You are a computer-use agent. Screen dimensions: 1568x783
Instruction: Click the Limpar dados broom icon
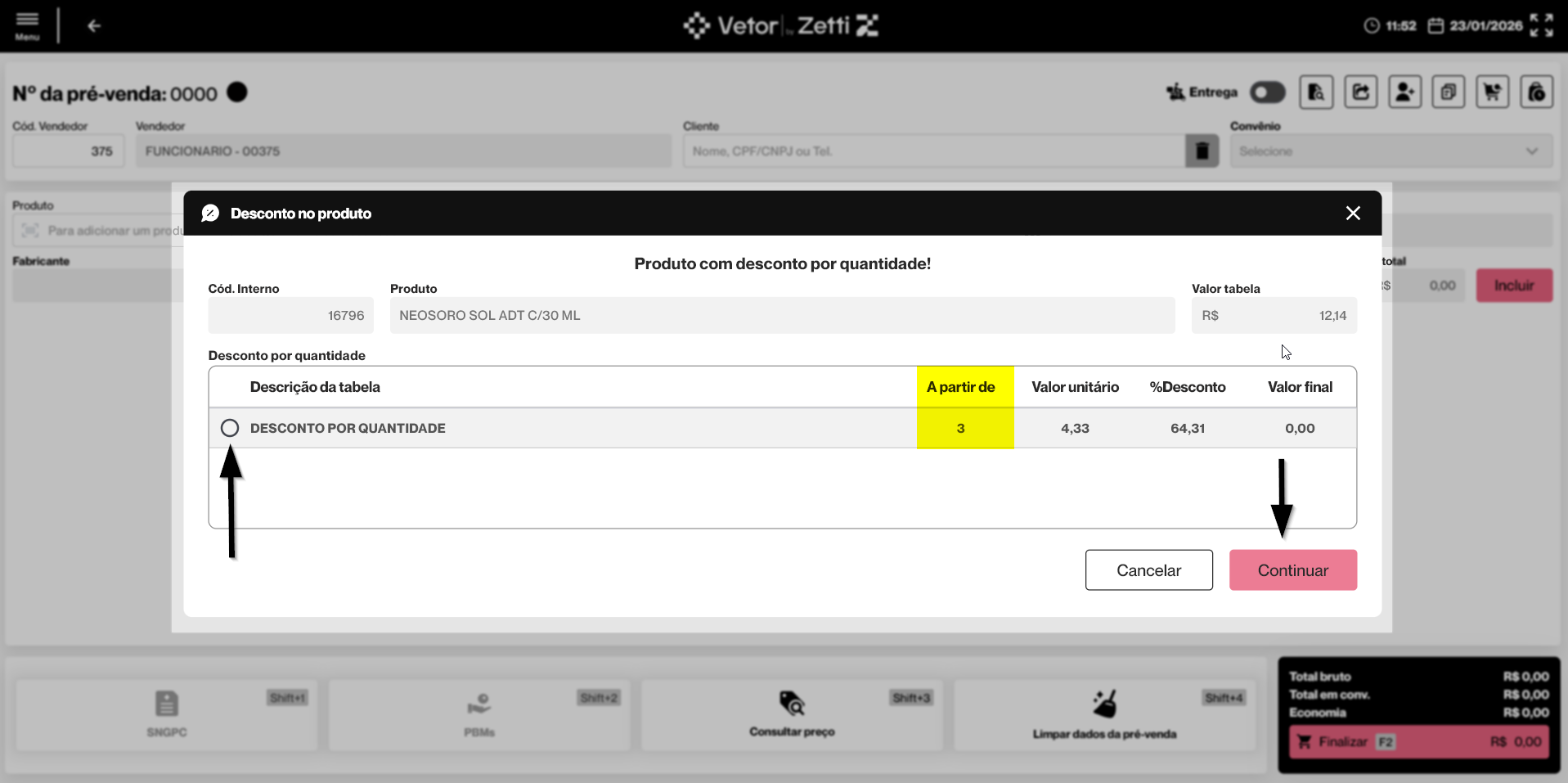(1104, 704)
